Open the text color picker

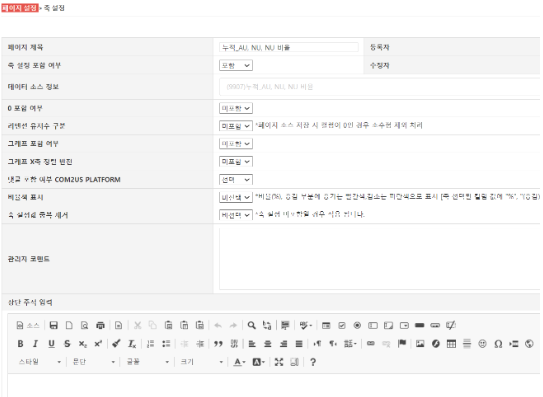(239, 362)
